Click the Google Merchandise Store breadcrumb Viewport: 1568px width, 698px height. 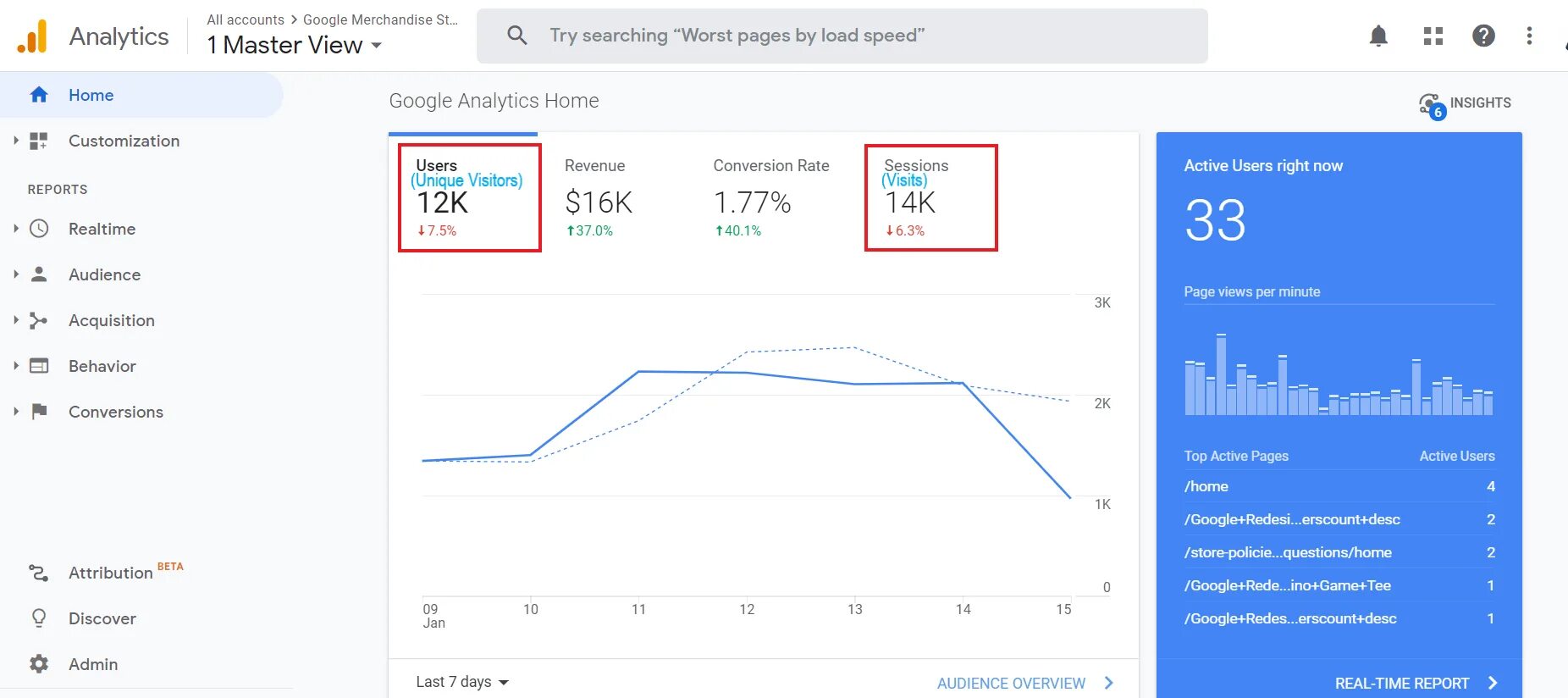(x=380, y=19)
